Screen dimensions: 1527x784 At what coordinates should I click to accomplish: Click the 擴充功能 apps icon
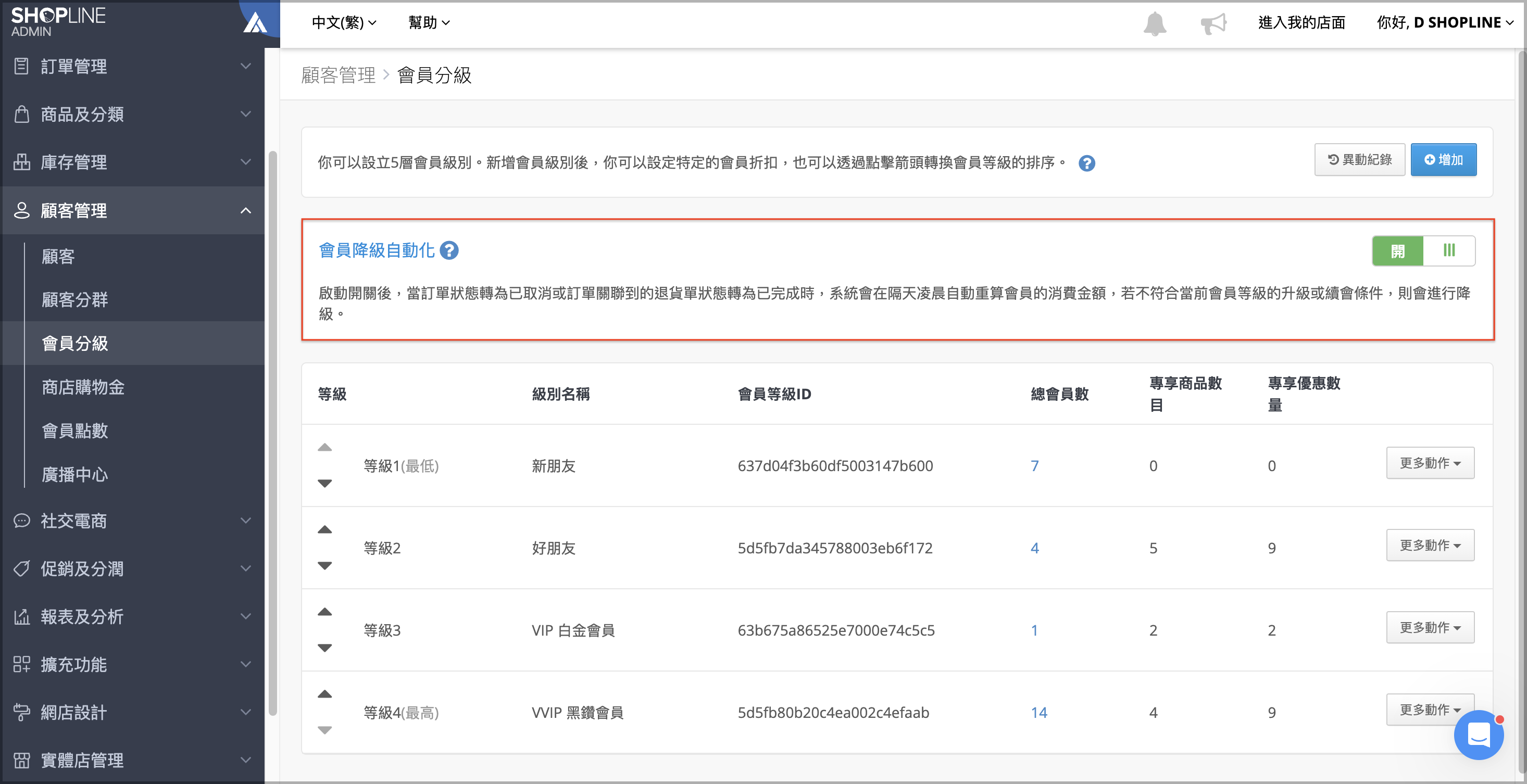point(21,664)
